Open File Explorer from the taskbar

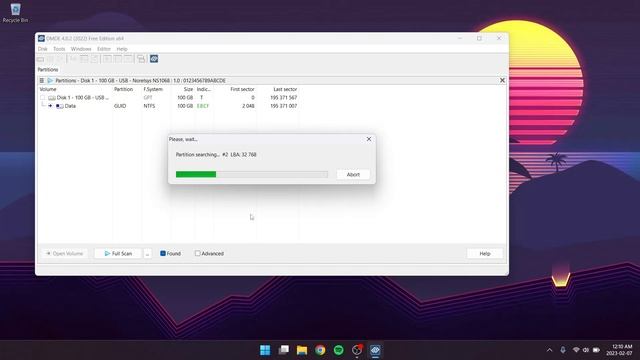point(302,350)
